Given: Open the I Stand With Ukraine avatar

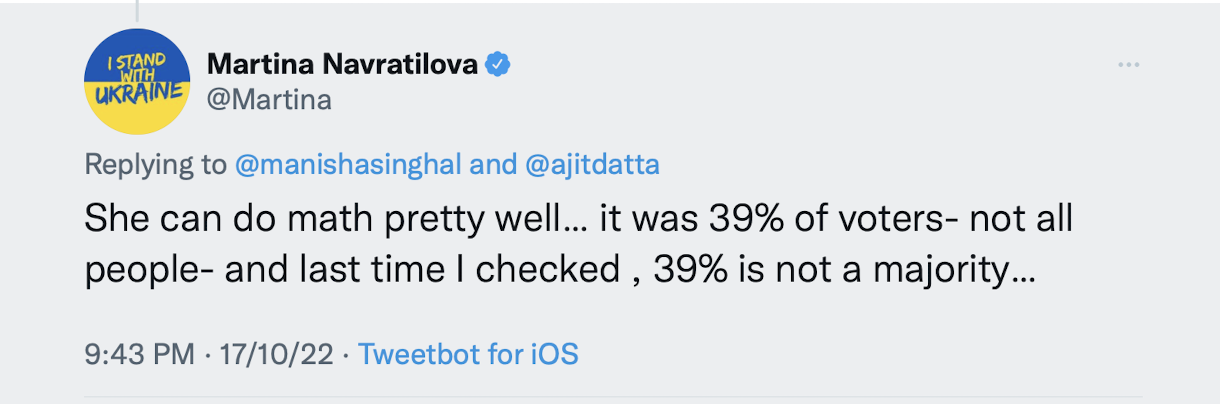Looking at the screenshot, I should point(137,82).
